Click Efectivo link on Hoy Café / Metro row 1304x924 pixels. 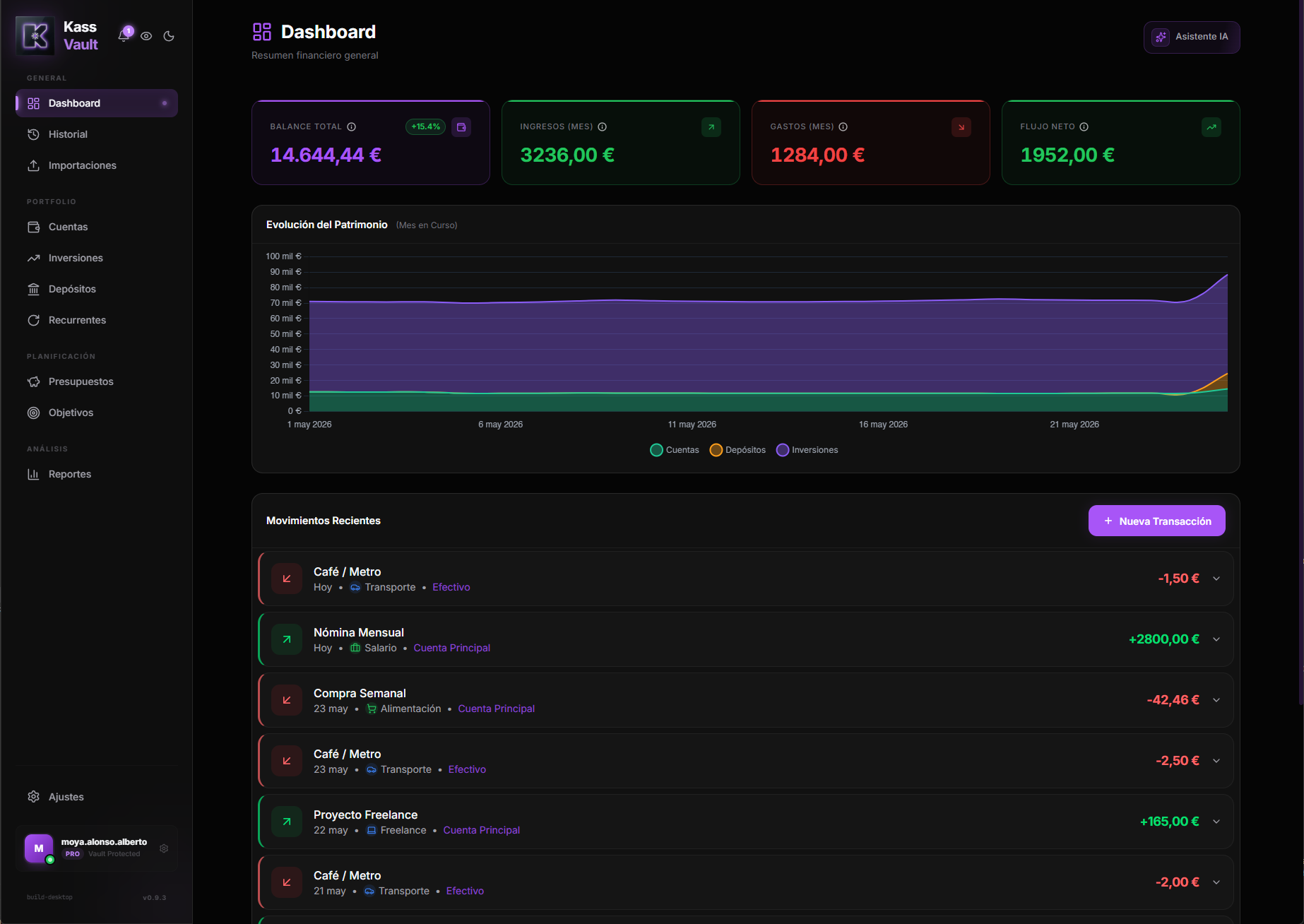[x=451, y=587]
